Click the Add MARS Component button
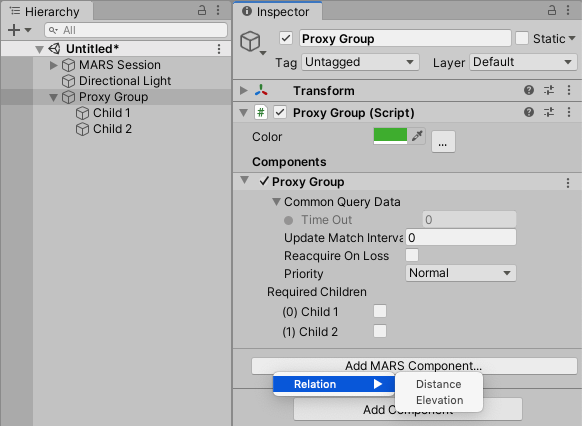 pyautogui.click(x=414, y=366)
